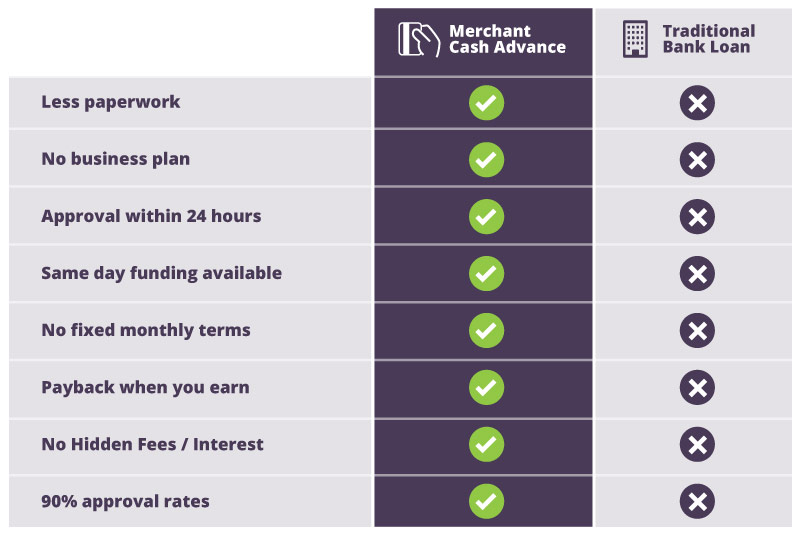Click the bank building icon
Viewport: 800px width, 535px height.
[x=635, y=39]
